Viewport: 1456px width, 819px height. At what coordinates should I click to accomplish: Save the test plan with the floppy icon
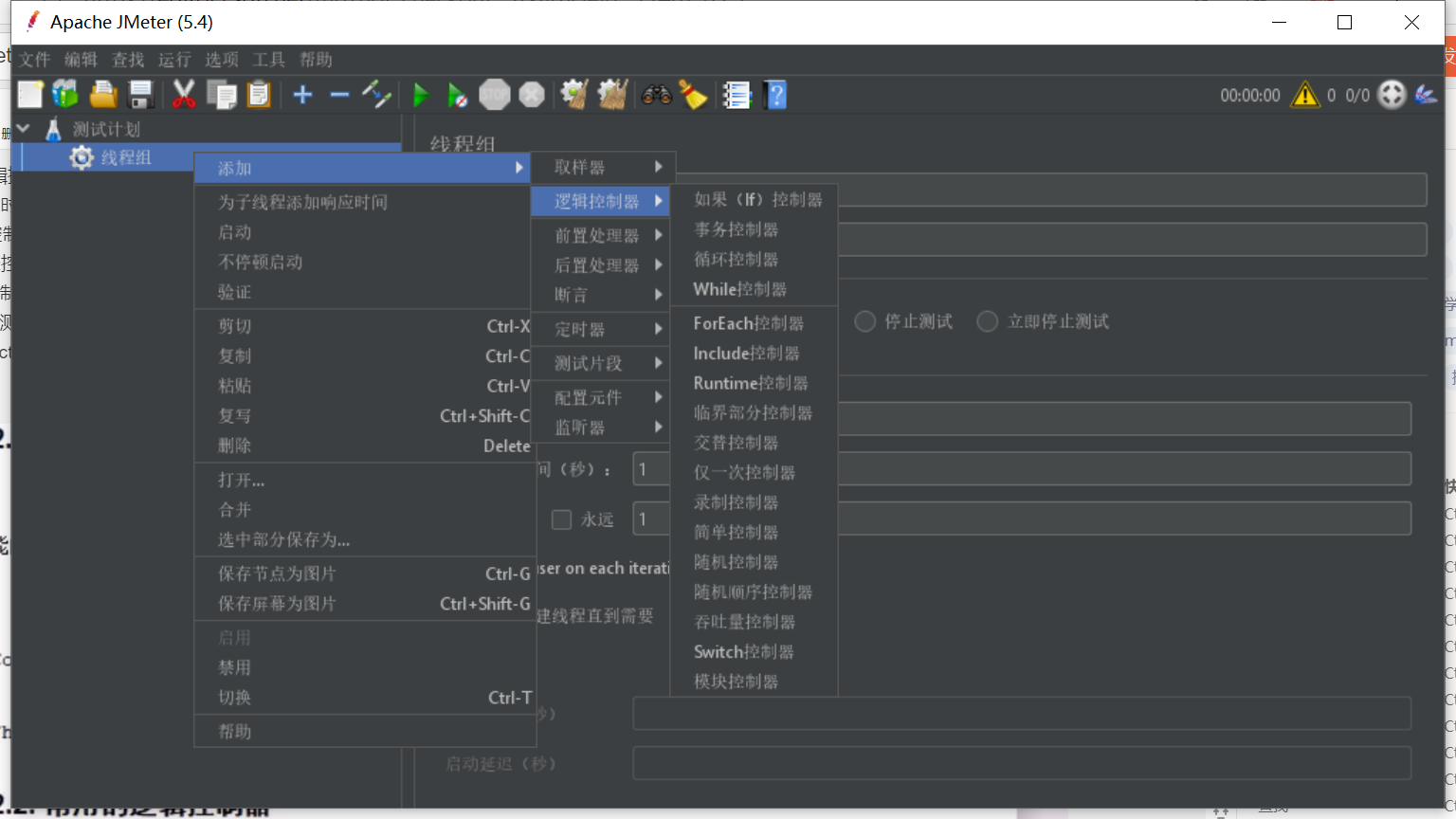(x=141, y=95)
